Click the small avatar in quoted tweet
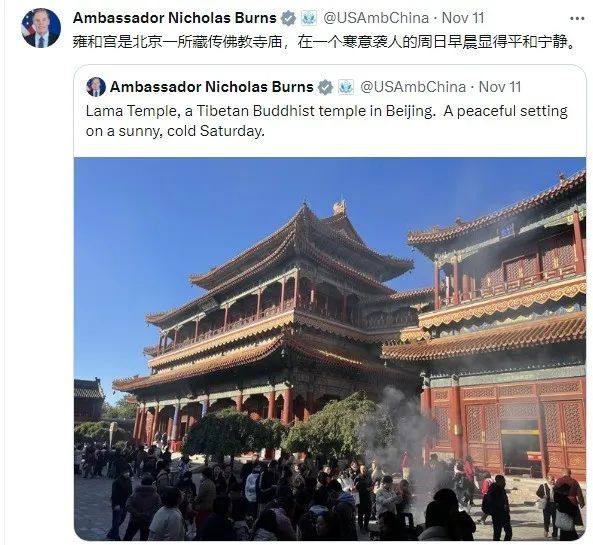Viewport: 593px width, 545px height. click(x=96, y=87)
